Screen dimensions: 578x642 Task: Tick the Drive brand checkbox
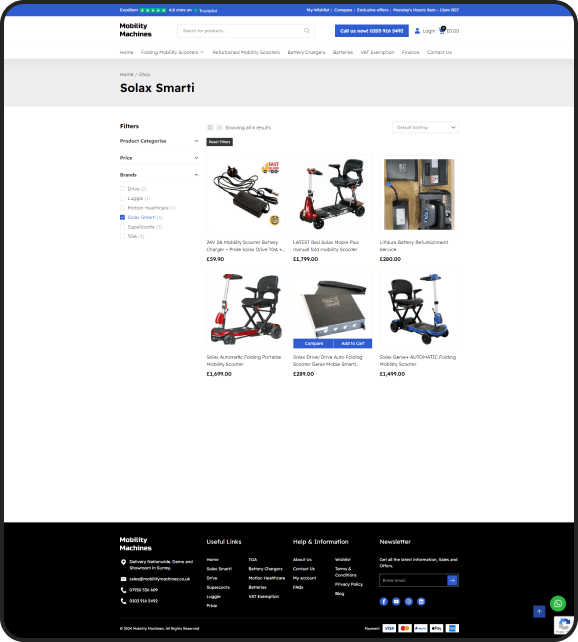(122, 189)
